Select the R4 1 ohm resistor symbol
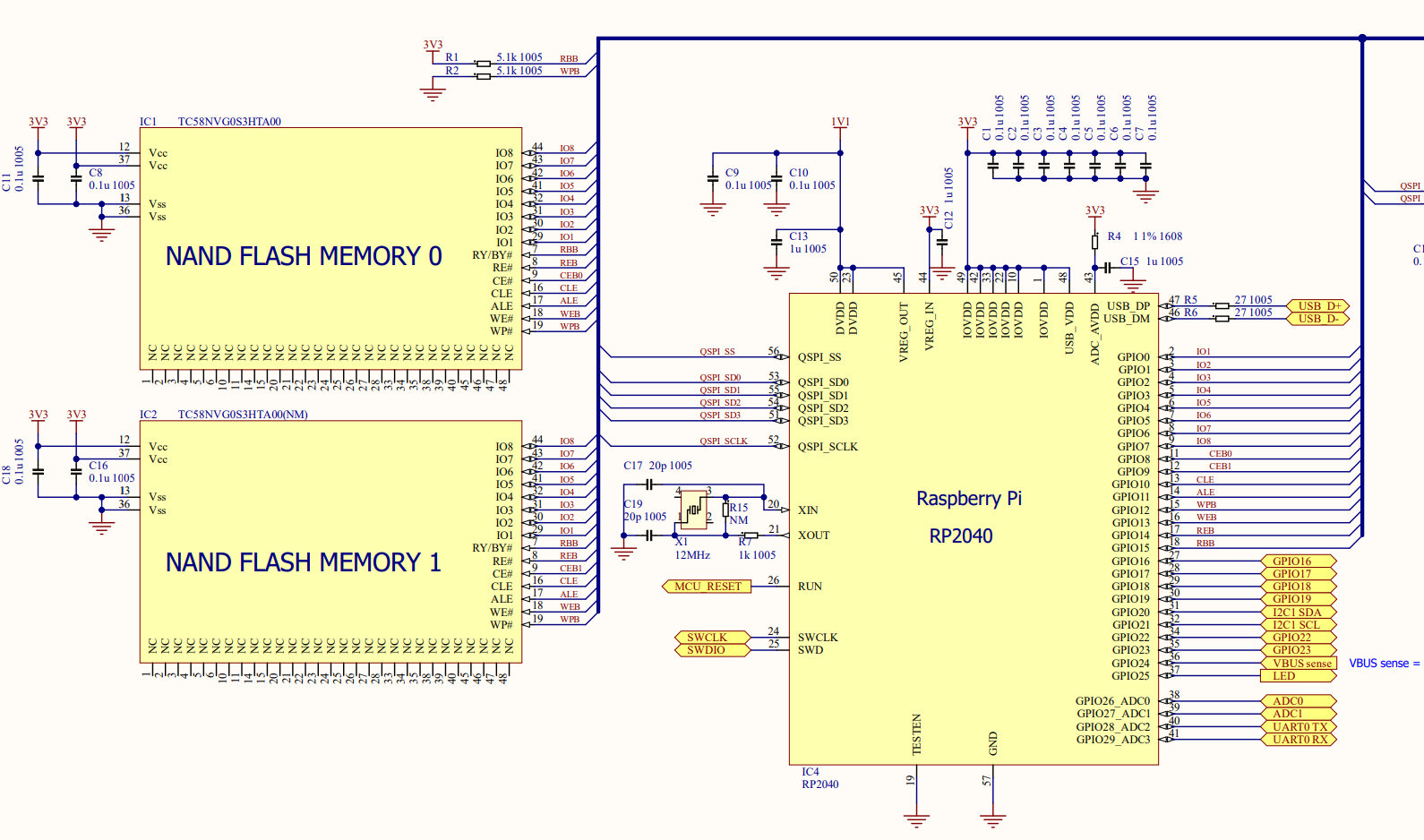 [x=1094, y=242]
